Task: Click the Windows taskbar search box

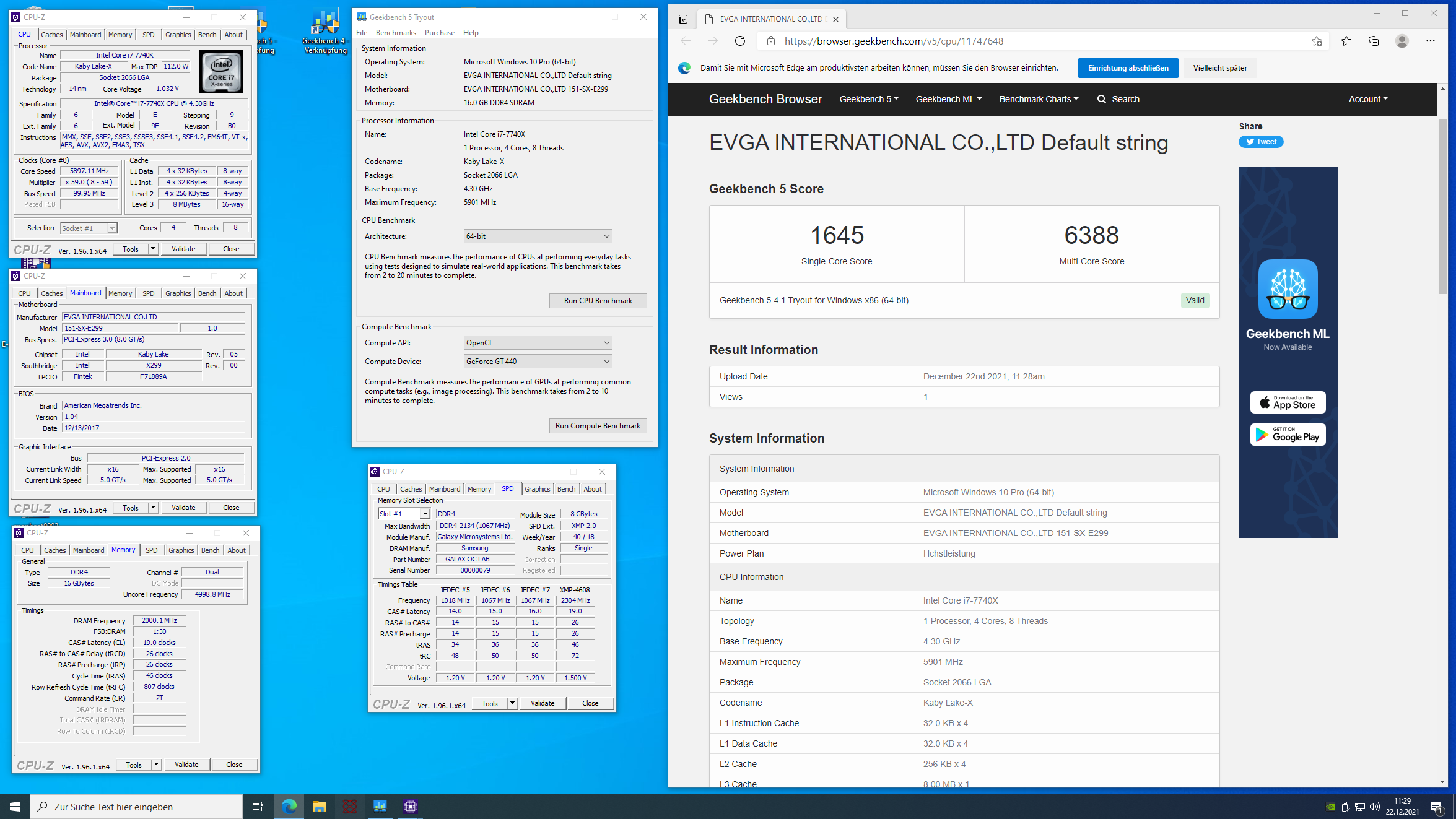Action: pyautogui.click(x=136, y=807)
